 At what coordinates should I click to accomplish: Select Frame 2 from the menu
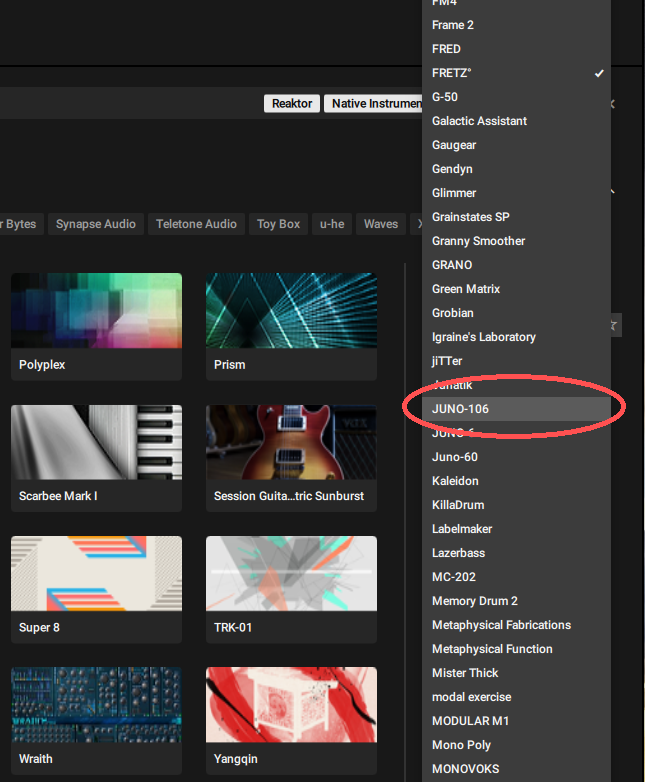[516, 25]
